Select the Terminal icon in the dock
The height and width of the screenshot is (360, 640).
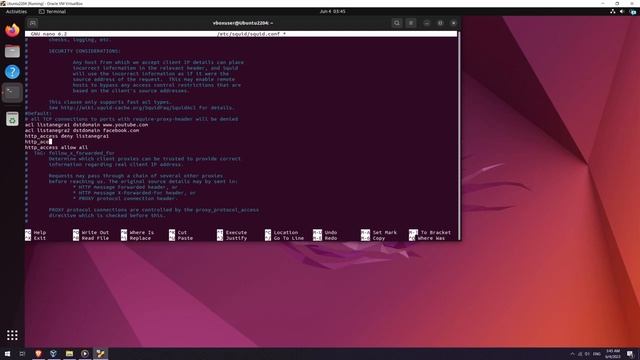[x=12, y=93]
